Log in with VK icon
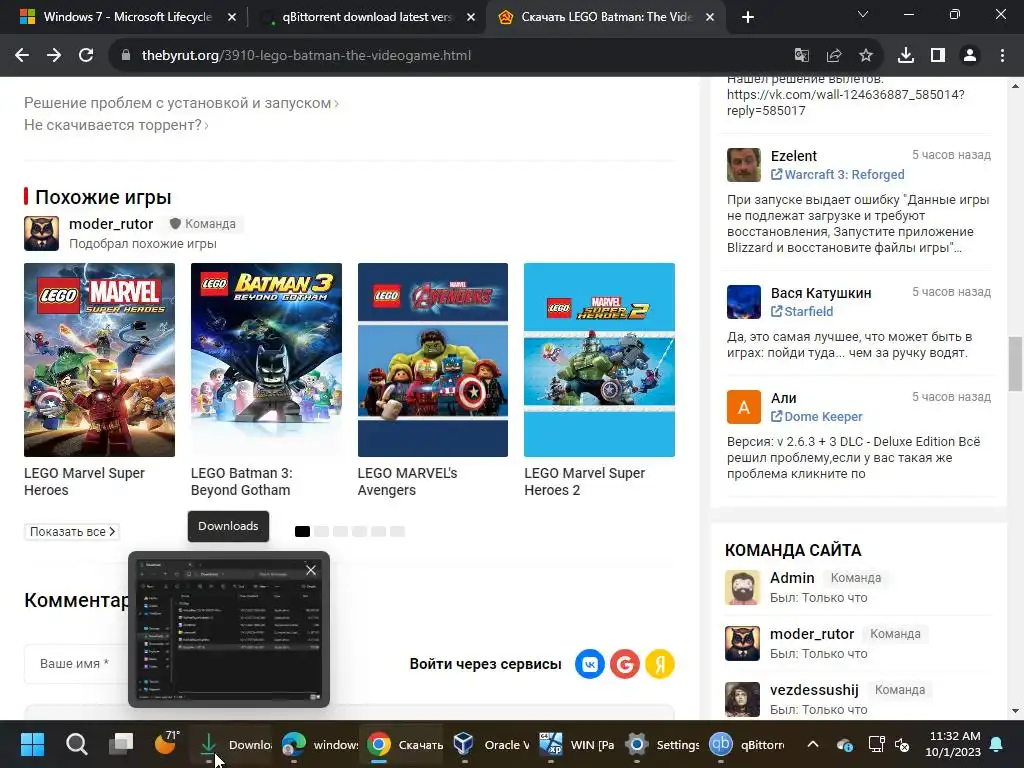The width and height of the screenshot is (1024, 768). point(590,664)
